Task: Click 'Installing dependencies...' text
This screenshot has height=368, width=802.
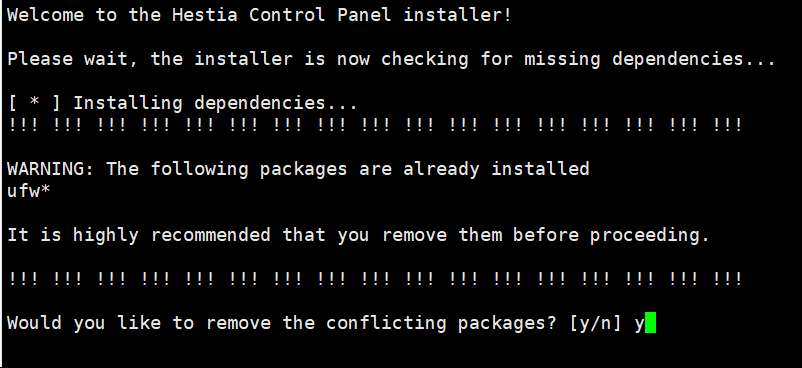Action: click(x=215, y=103)
